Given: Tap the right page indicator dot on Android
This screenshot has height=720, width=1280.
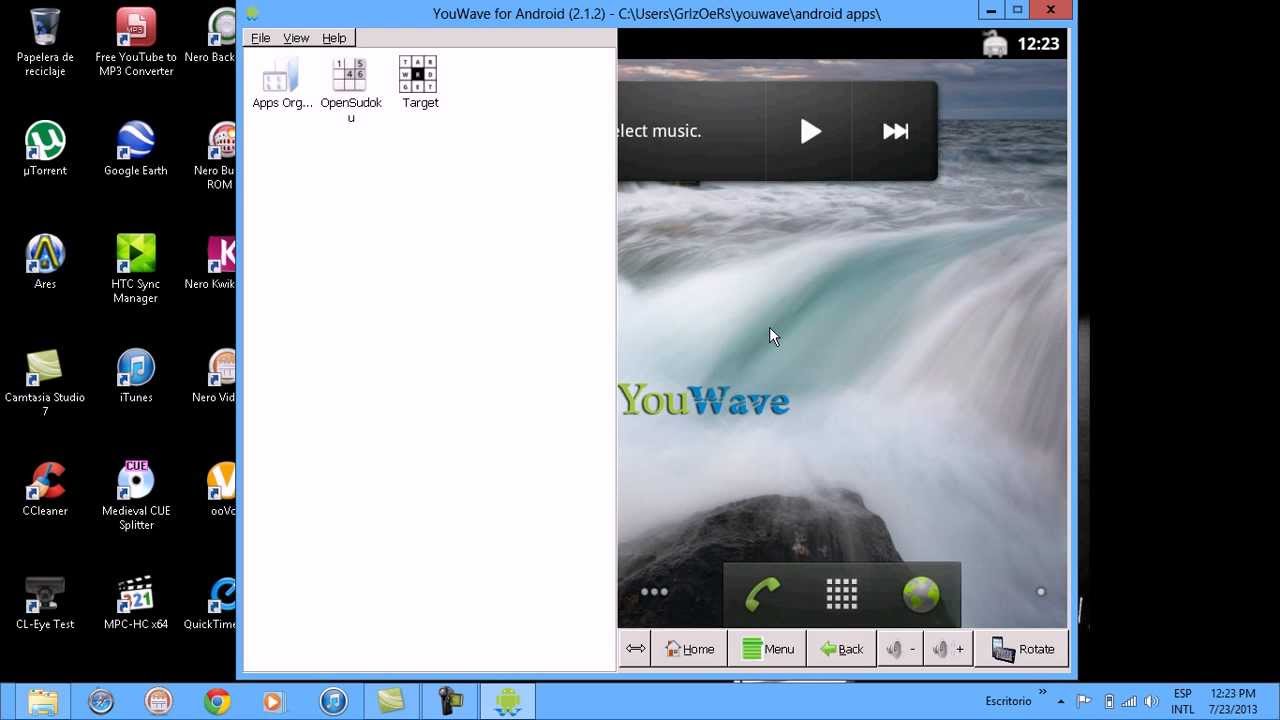Looking at the screenshot, I should point(1040,592).
